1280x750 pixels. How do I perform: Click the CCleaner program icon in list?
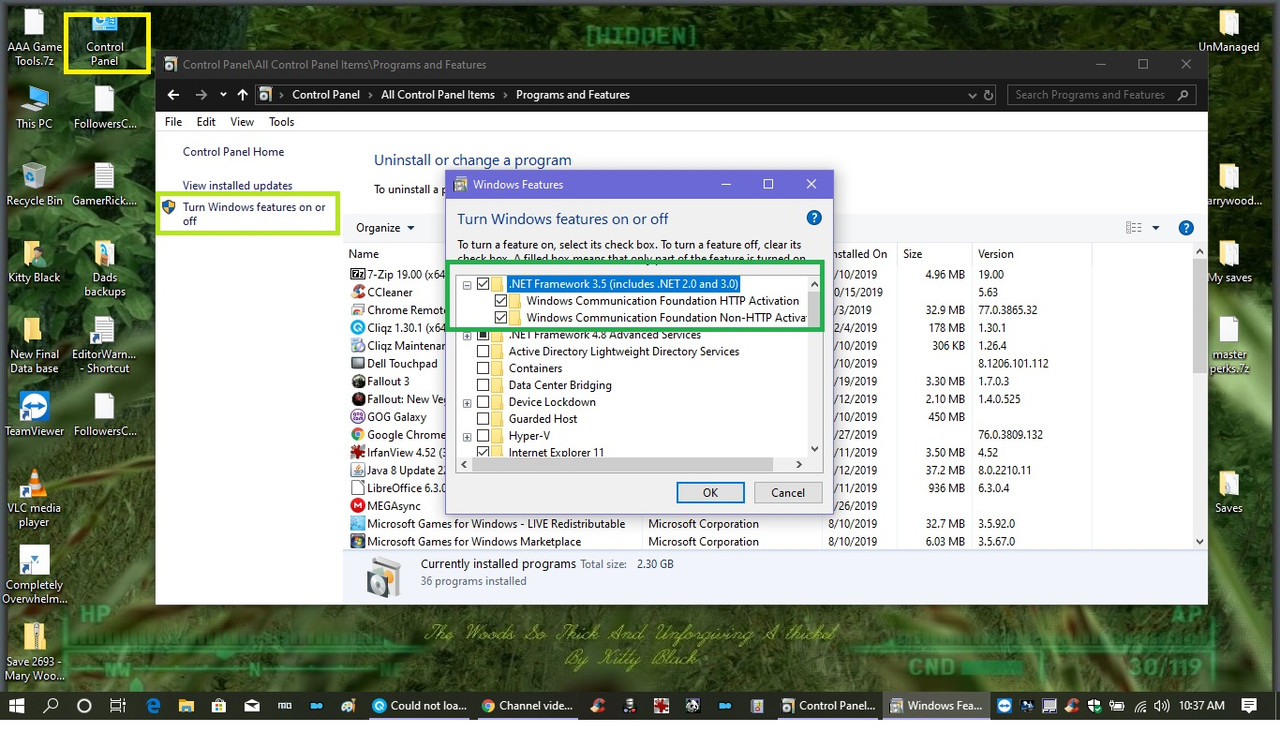click(x=357, y=292)
